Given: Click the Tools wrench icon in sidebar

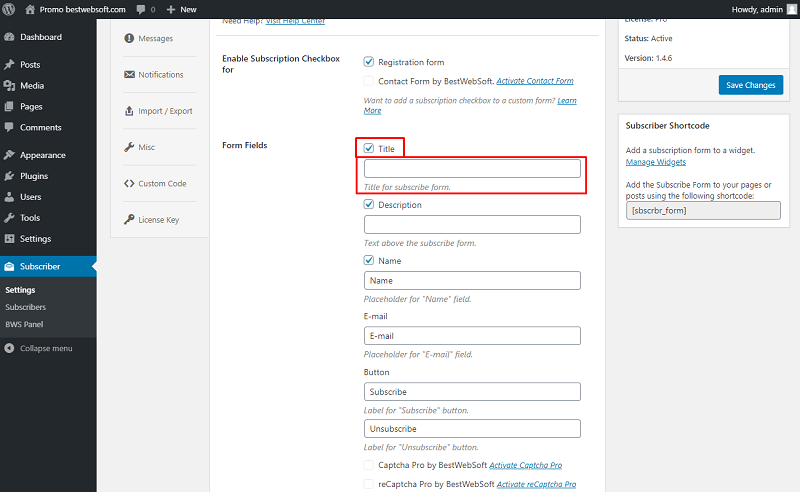Looking at the screenshot, I should coord(9,217).
